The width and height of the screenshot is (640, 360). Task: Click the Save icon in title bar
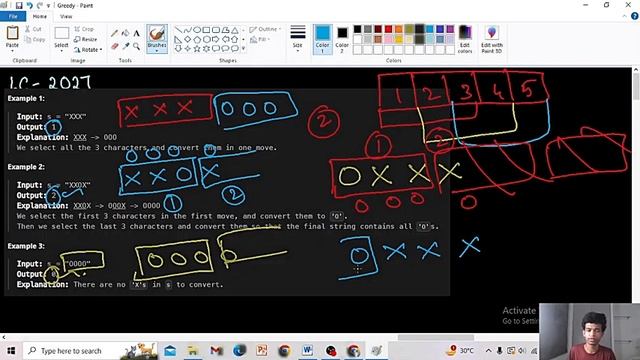[x=19, y=5]
